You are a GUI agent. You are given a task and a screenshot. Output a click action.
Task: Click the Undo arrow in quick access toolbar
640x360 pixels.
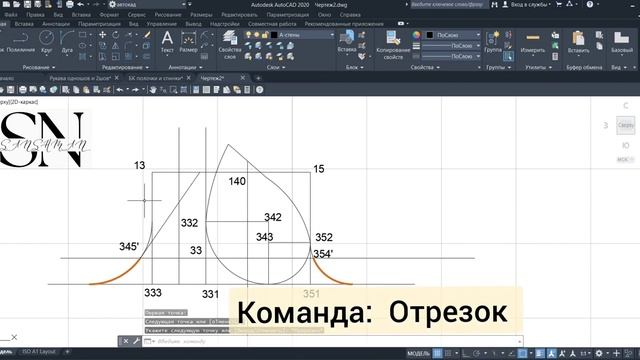(x=81, y=4)
